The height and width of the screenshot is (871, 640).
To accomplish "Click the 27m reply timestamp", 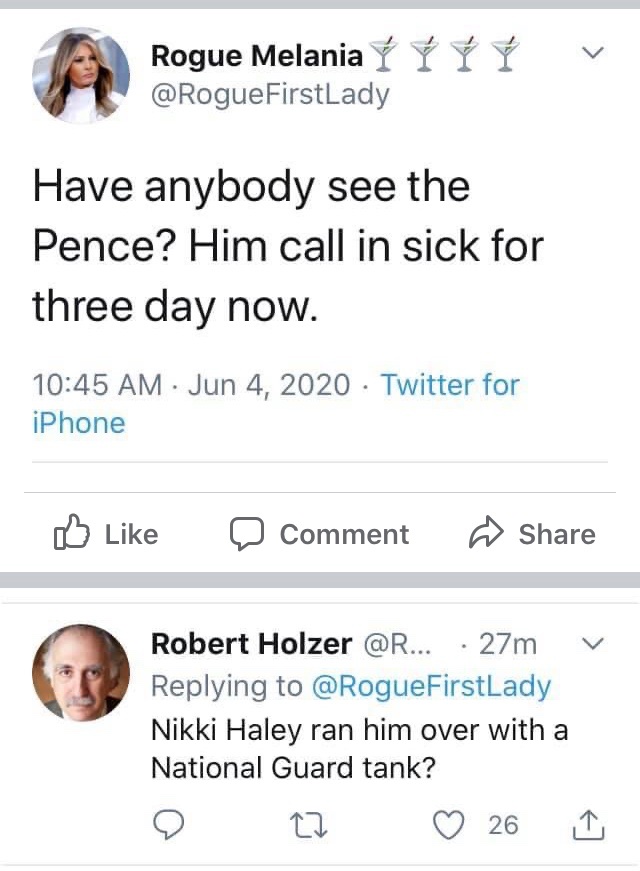I will point(508,643).
